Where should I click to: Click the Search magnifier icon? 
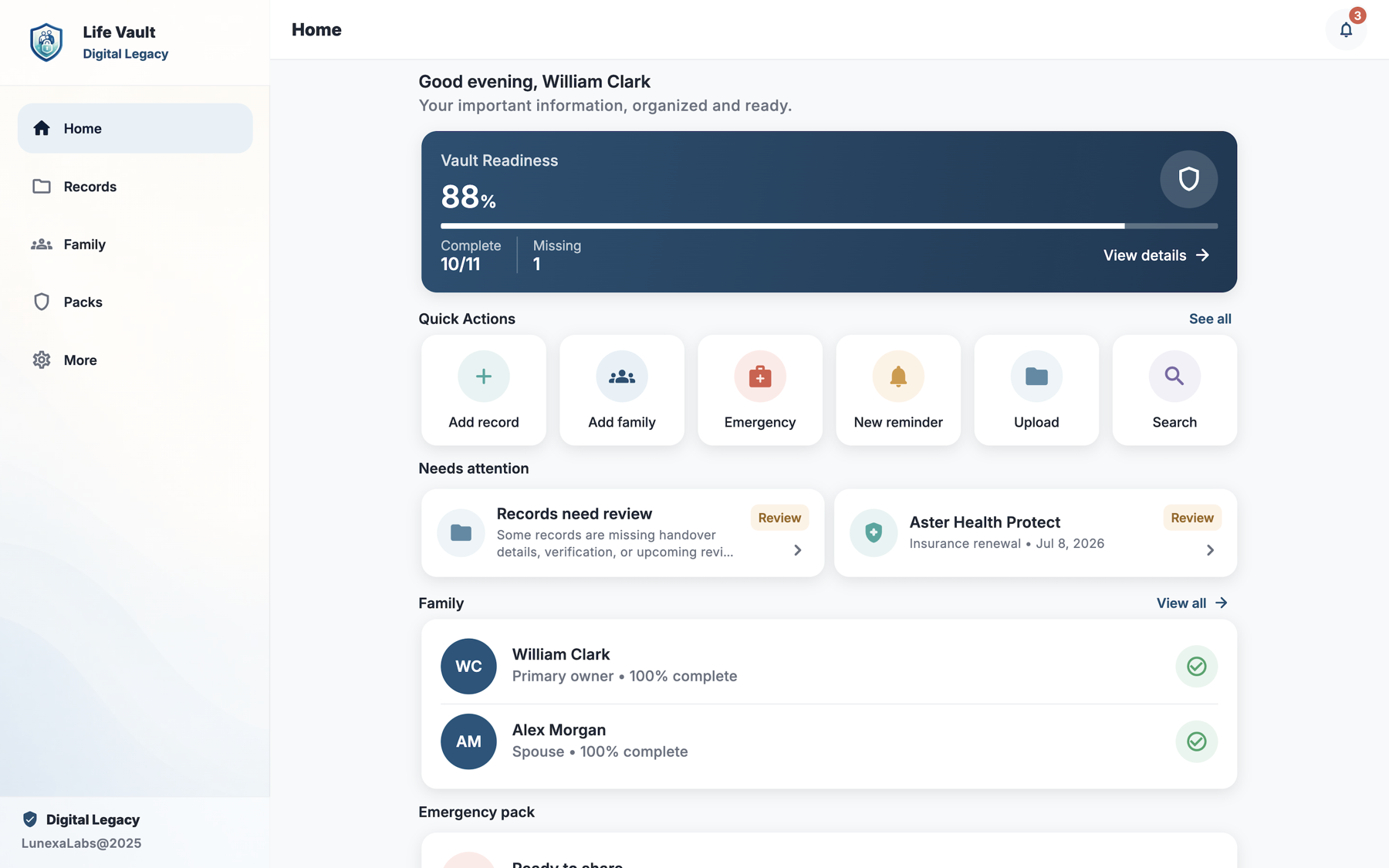(x=1174, y=377)
